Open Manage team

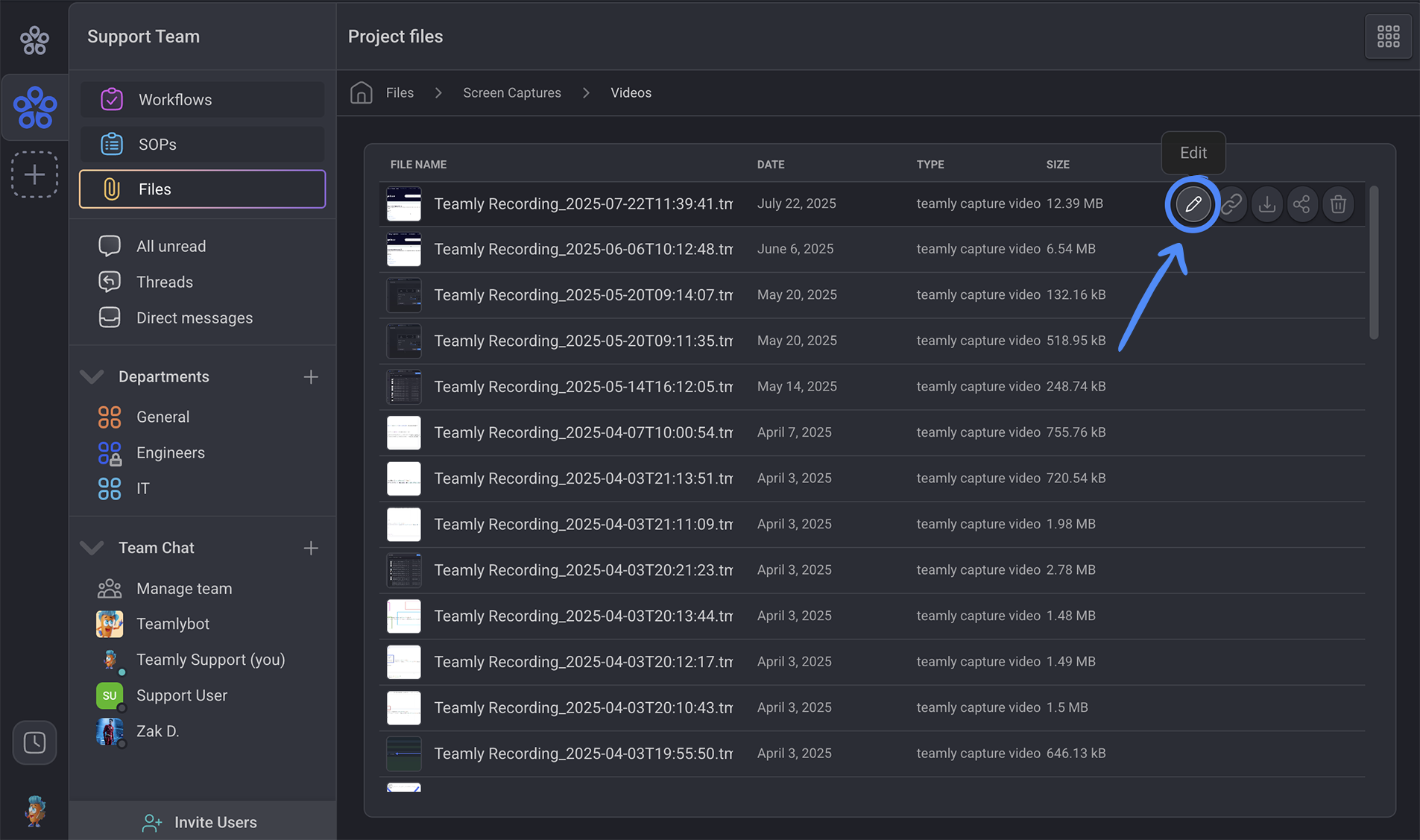[x=183, y=588]
